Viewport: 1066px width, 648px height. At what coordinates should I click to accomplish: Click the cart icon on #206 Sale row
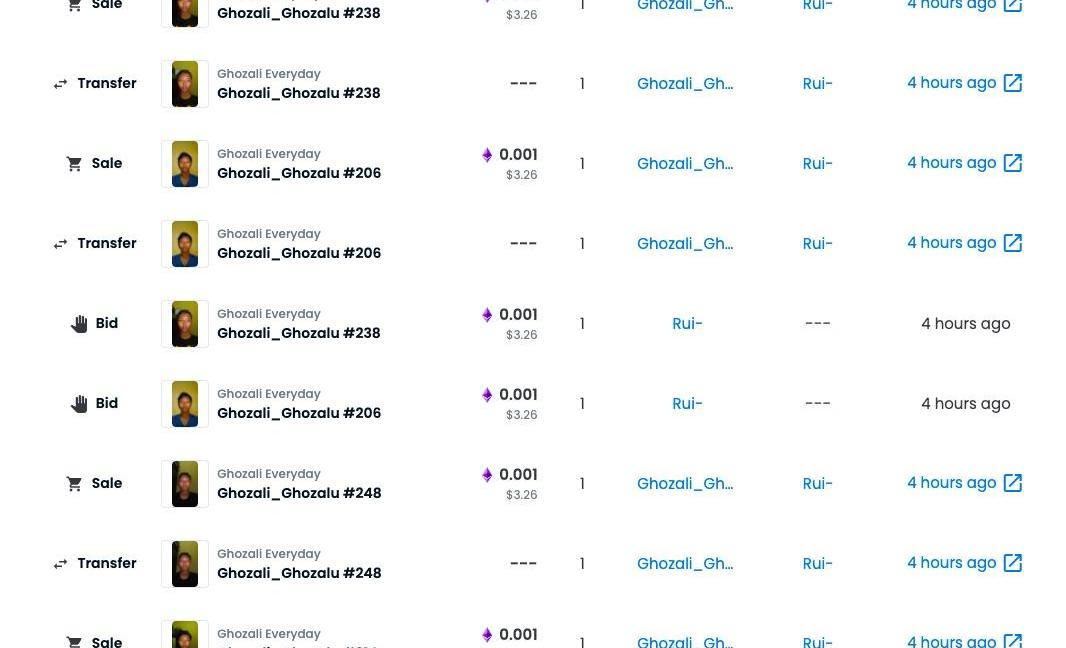[x=74, y=164]
